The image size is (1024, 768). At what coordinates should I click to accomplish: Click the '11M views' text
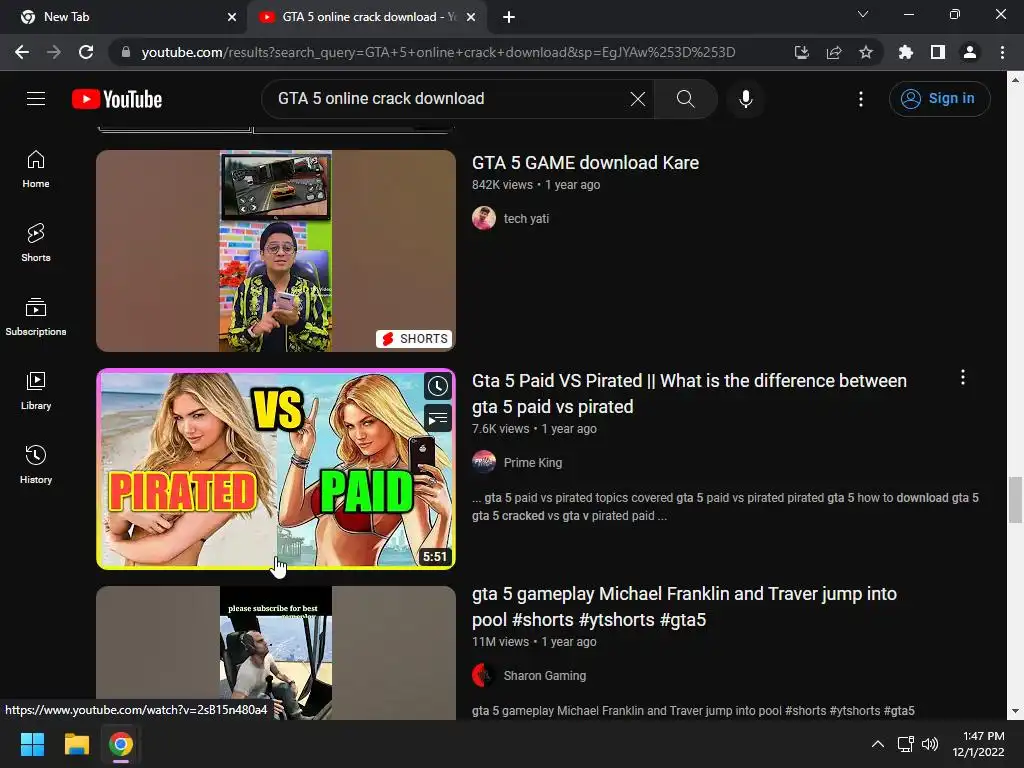pyautogui.click(x=500, y=642)
